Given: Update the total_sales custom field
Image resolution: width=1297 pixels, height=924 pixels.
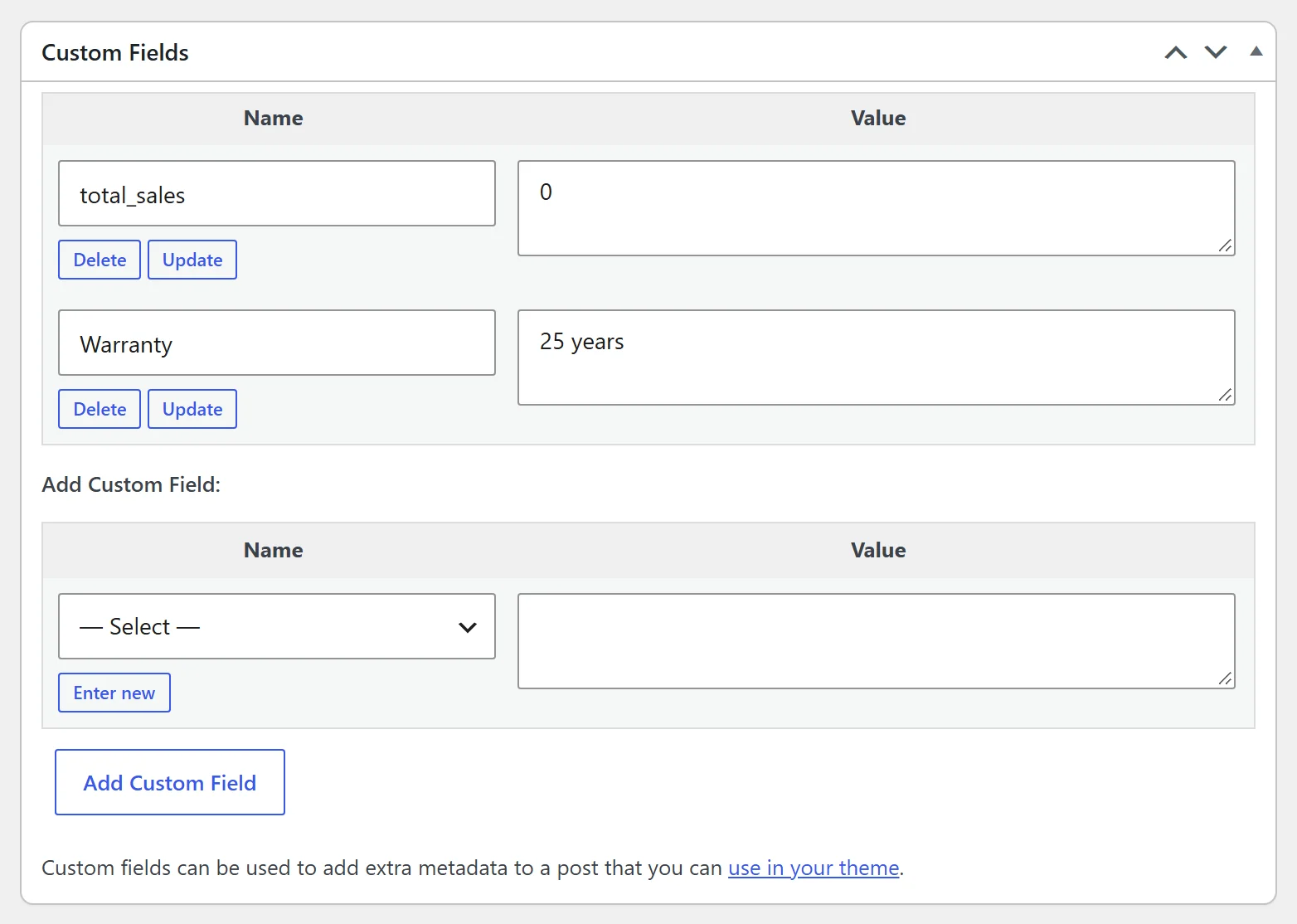Looking at the screenshot, I should [x=192, y=260].
